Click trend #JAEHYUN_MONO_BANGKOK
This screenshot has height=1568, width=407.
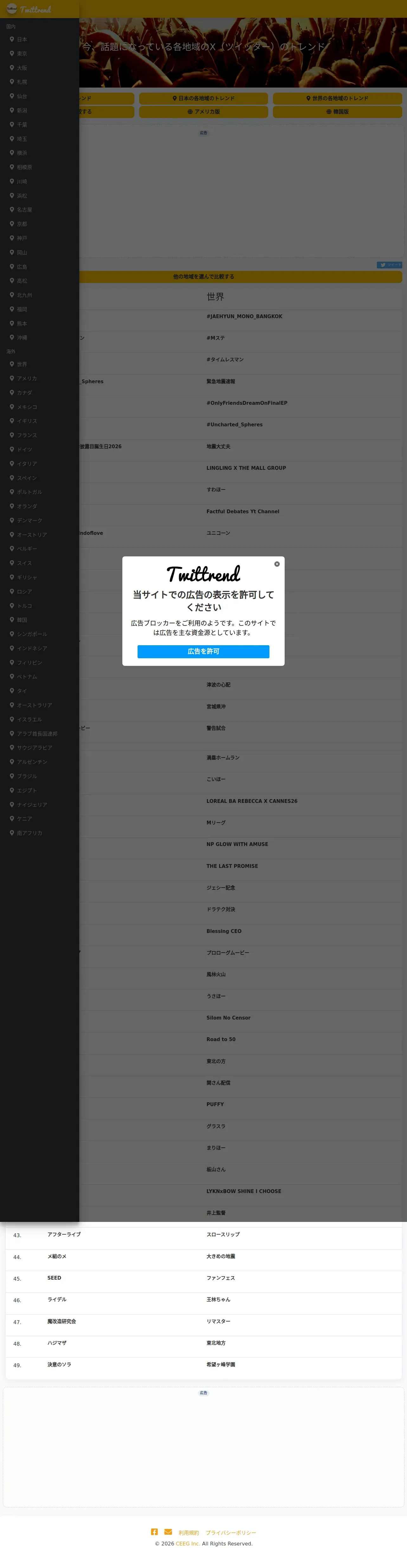[244, 317]
